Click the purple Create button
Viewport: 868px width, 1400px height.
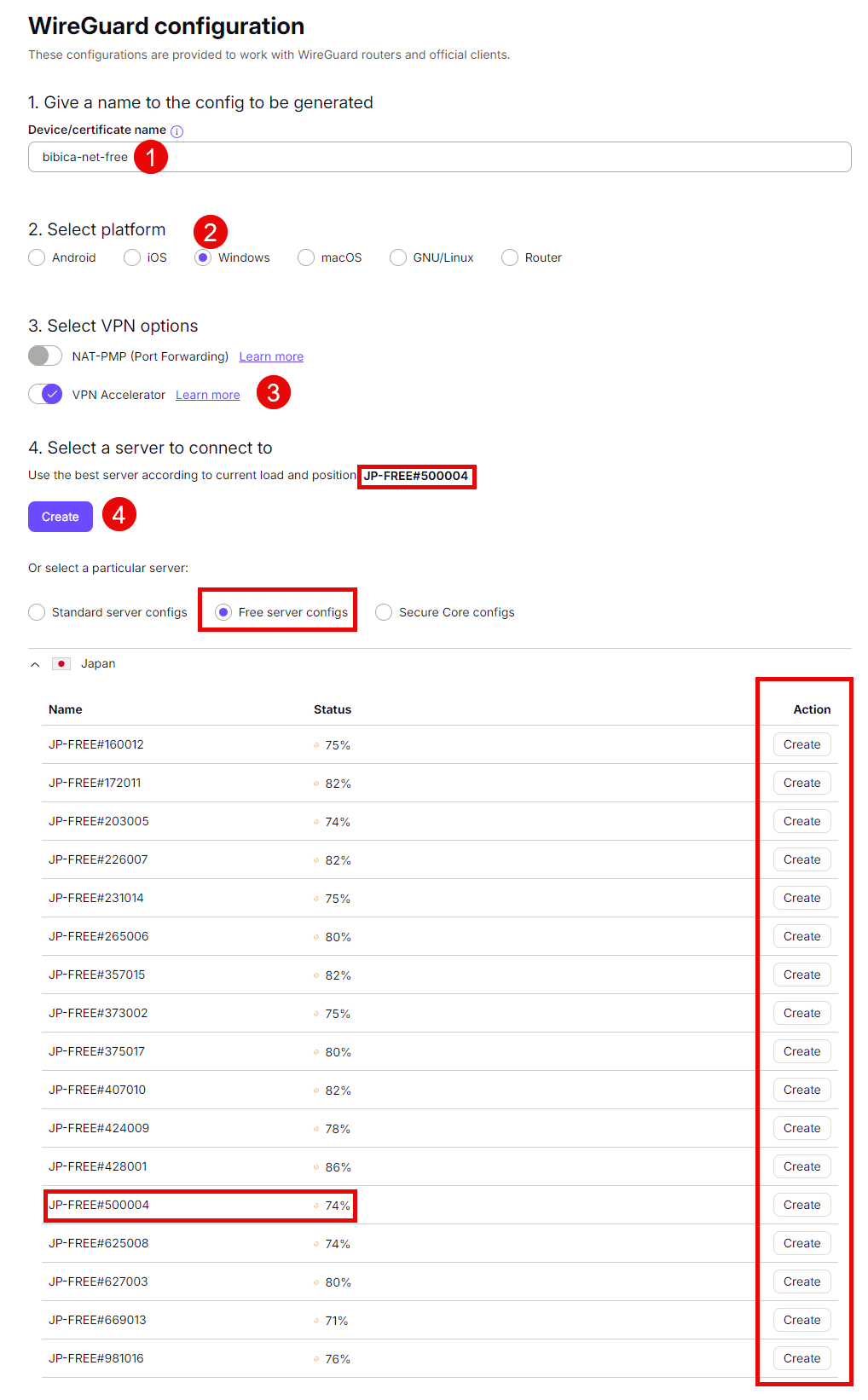[61, 517]
